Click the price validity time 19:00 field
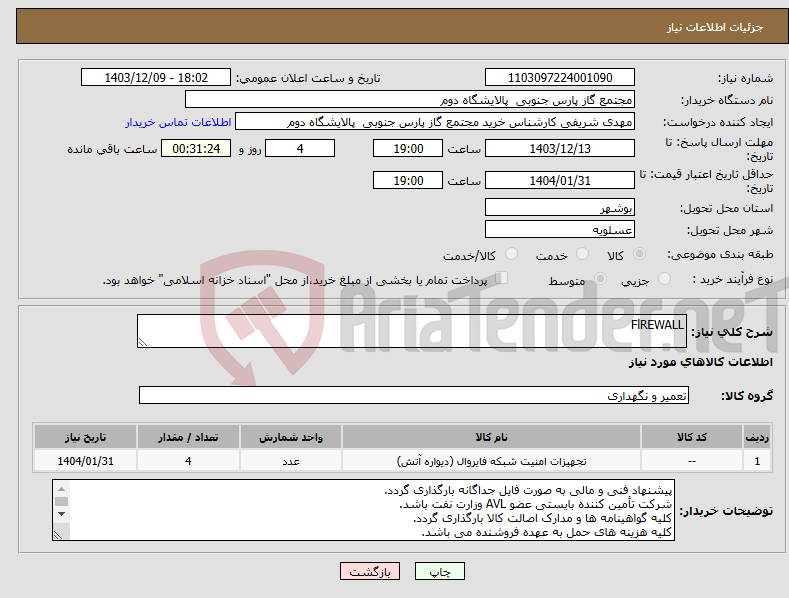This screenshot has width=789, height=598. point(408,180)
